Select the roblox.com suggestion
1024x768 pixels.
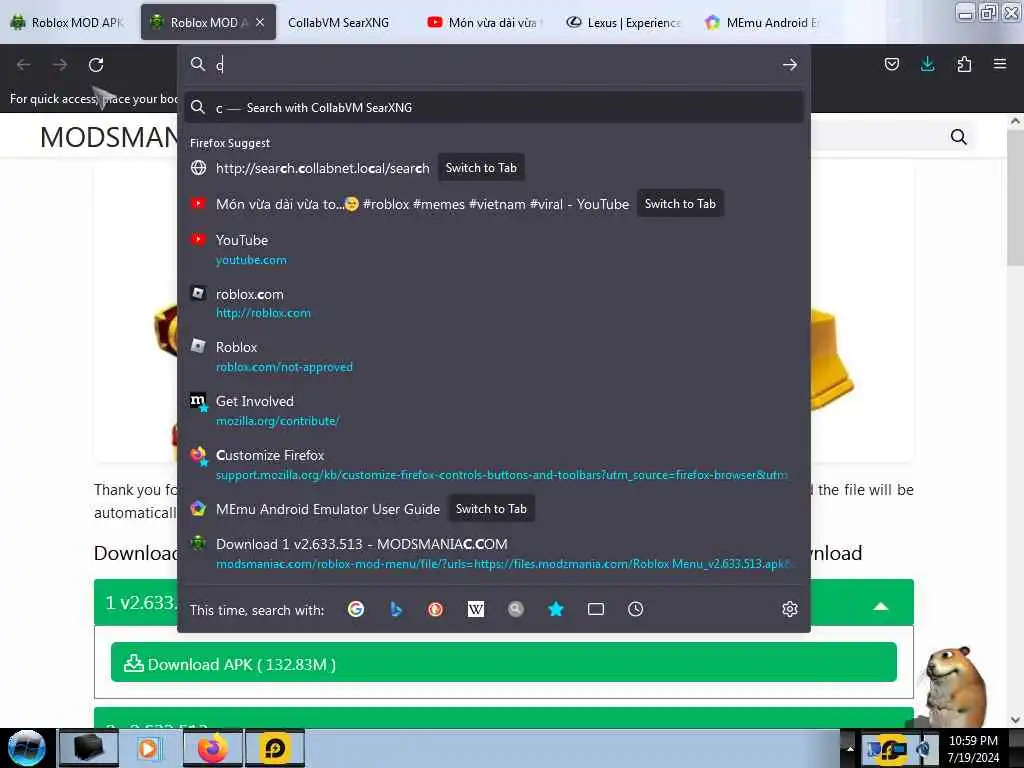[494, 303]
